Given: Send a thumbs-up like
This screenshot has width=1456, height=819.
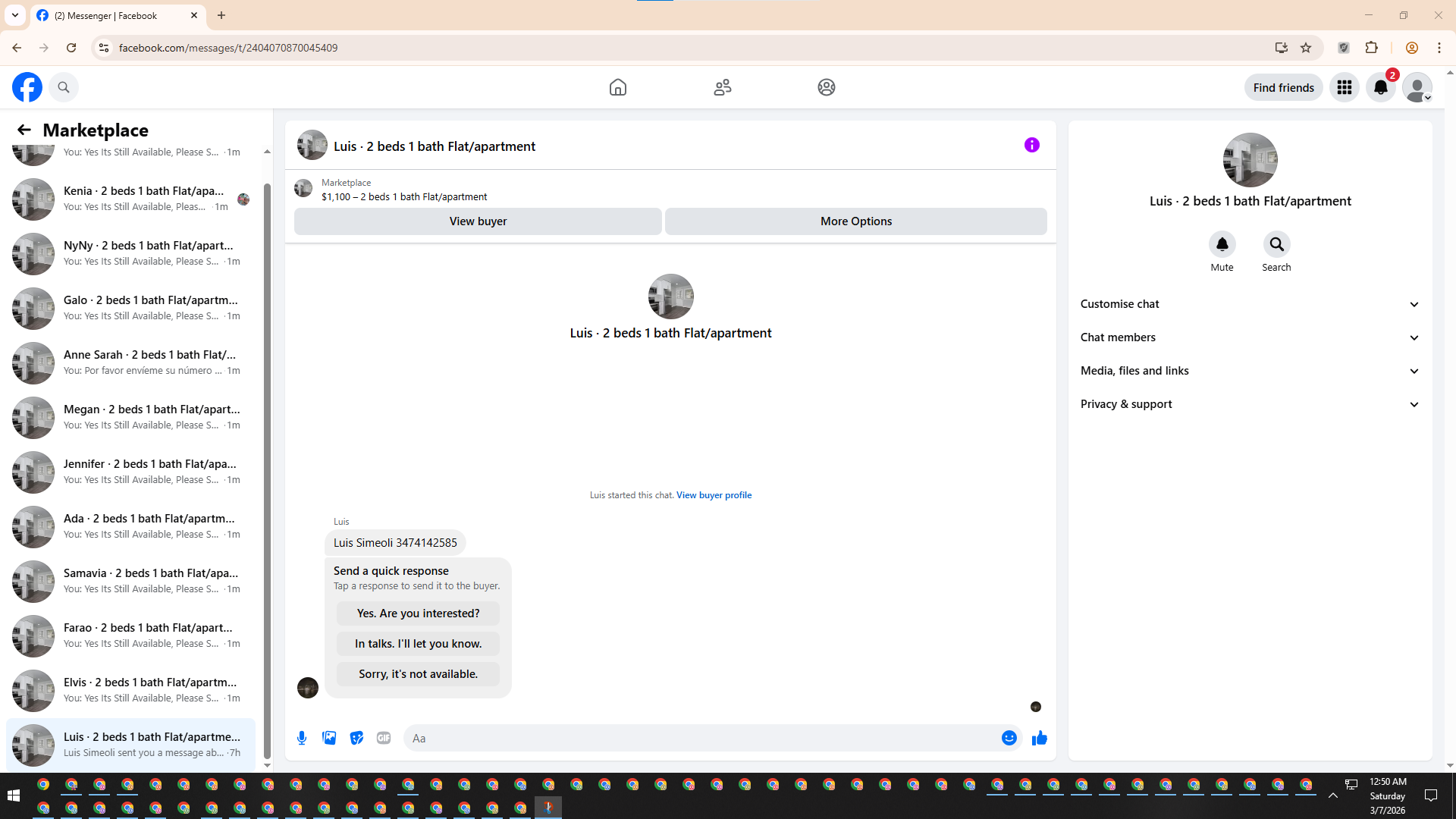Looking at the screenshot, I should [1039, 738].
